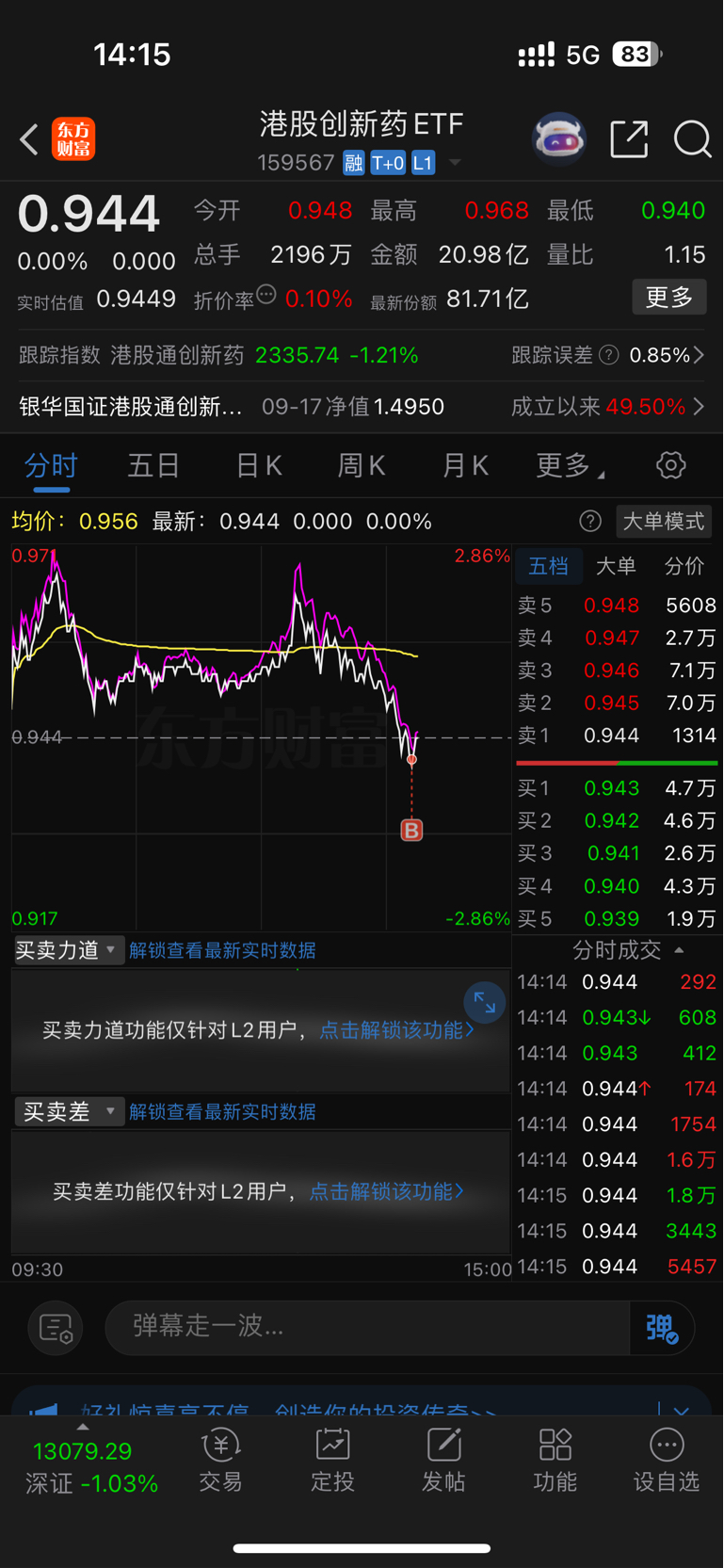Tap the 深证 index ticker 13079.29

pos(90,1466)
